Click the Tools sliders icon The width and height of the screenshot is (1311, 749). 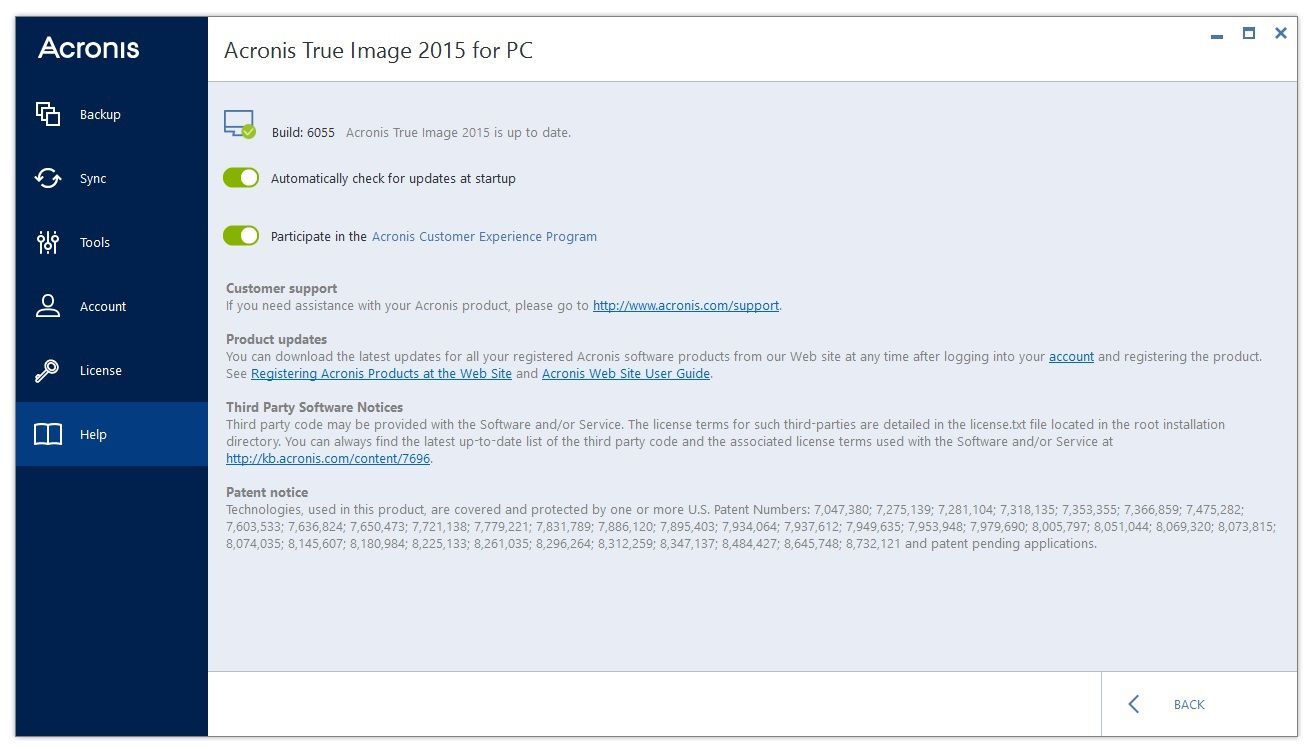[x=48, y=242]
